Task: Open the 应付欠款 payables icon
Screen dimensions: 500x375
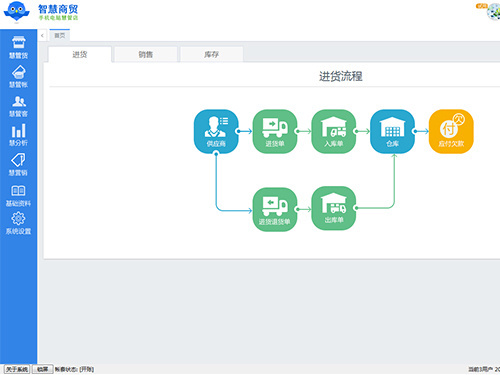Action: 451,131
